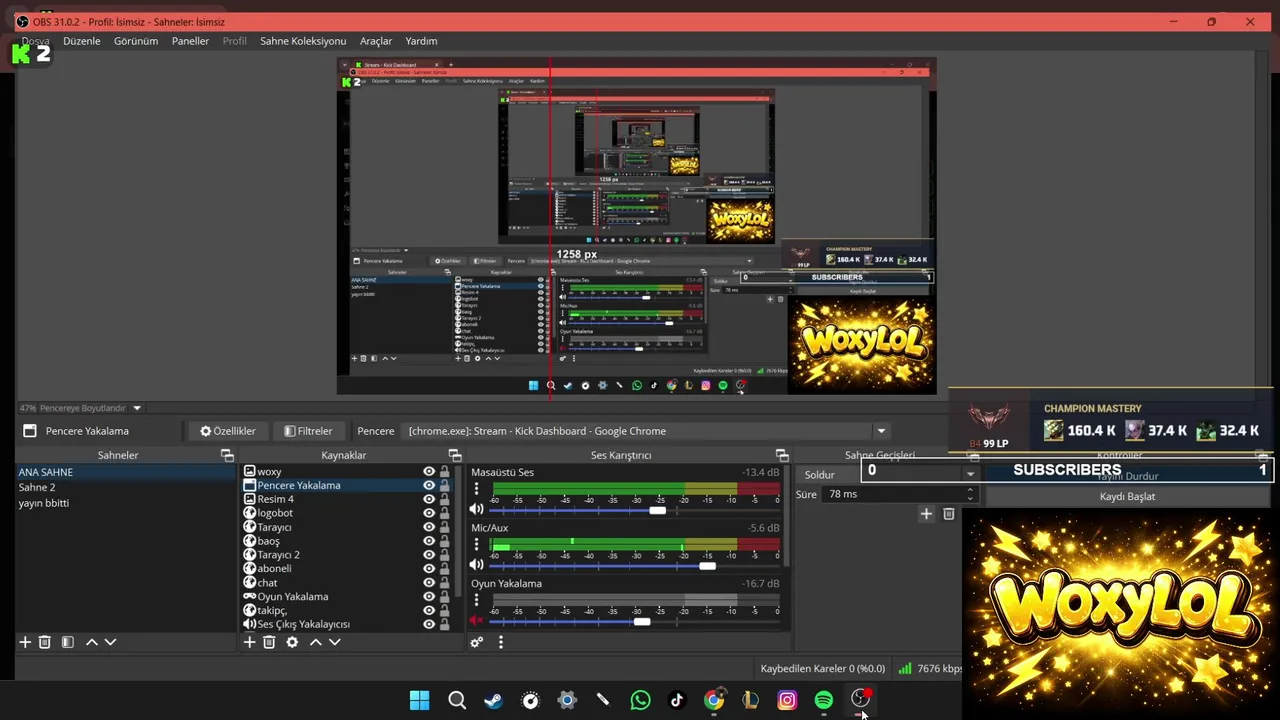Screen dimensions: 1280x720
Task: Adjust the Oyun Yakalama volume slider
Action: tap(642, 622)
